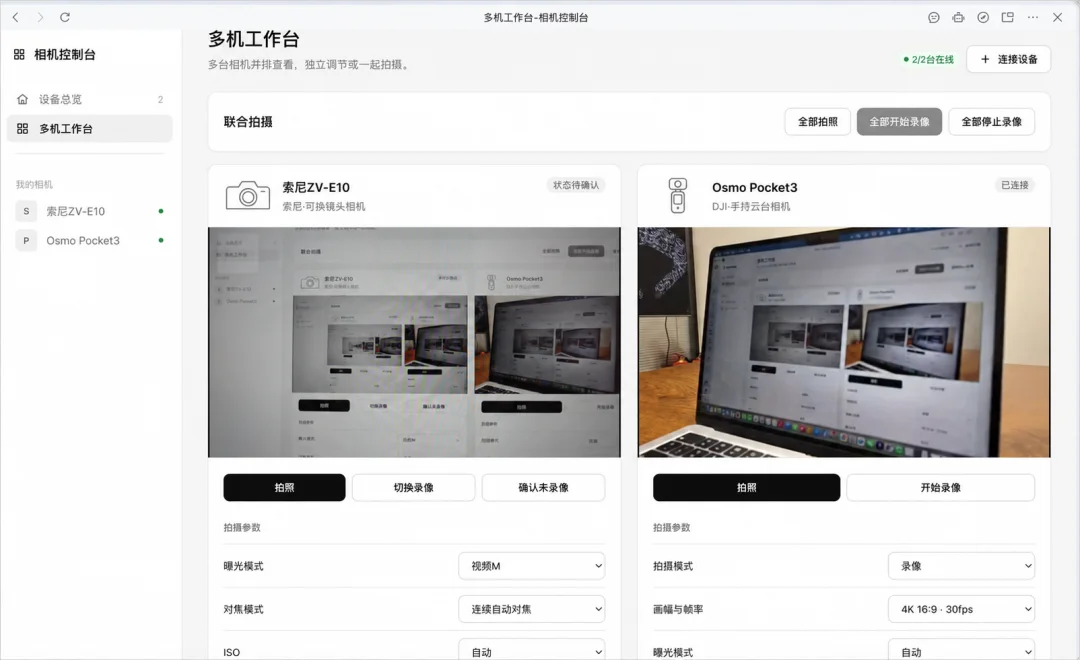The height and width of the screenshot is (660, 1080).
Task: Open Osmo Pocket3 曝光模式 dropdown
Action: point(962,652)
